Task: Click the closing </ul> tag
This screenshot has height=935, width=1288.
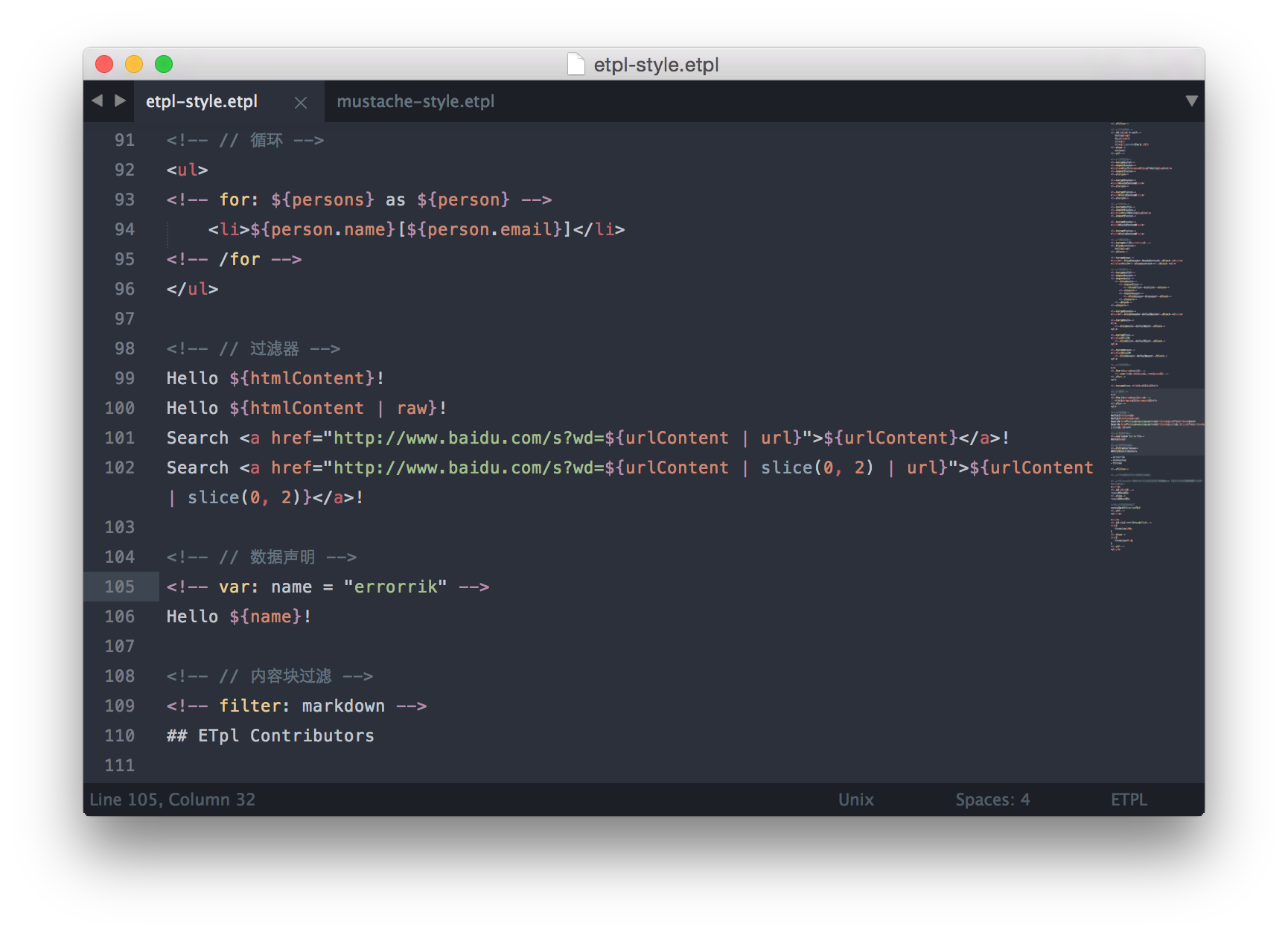Action: (x=192, y=289)
